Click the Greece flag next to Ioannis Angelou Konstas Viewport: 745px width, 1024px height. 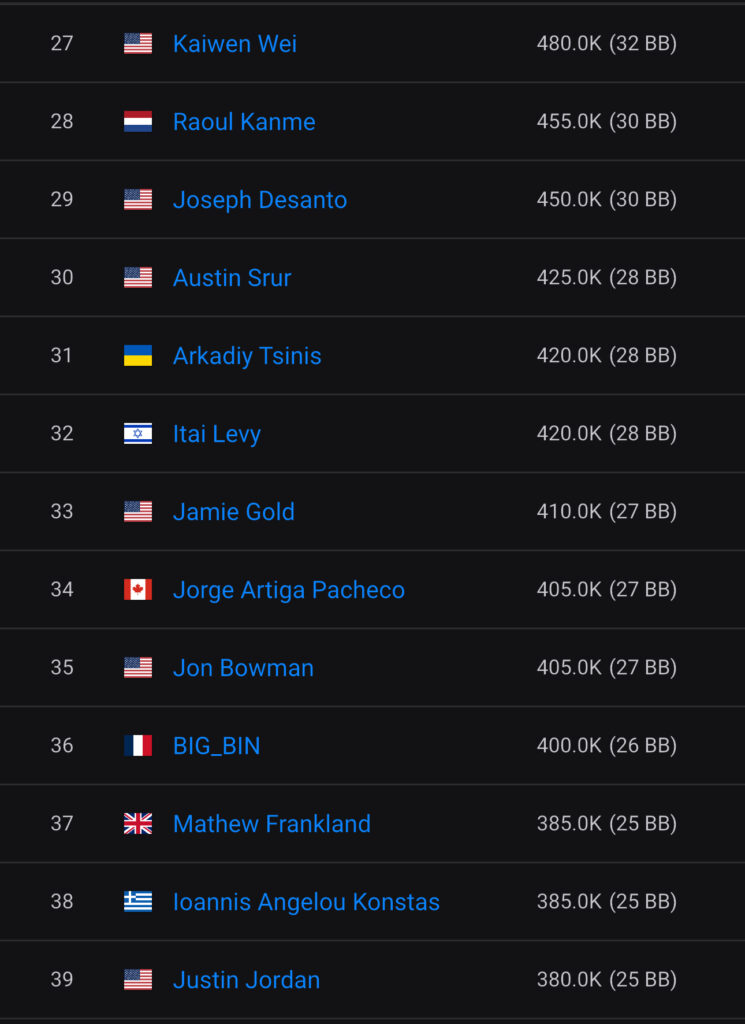coord(138,901)
